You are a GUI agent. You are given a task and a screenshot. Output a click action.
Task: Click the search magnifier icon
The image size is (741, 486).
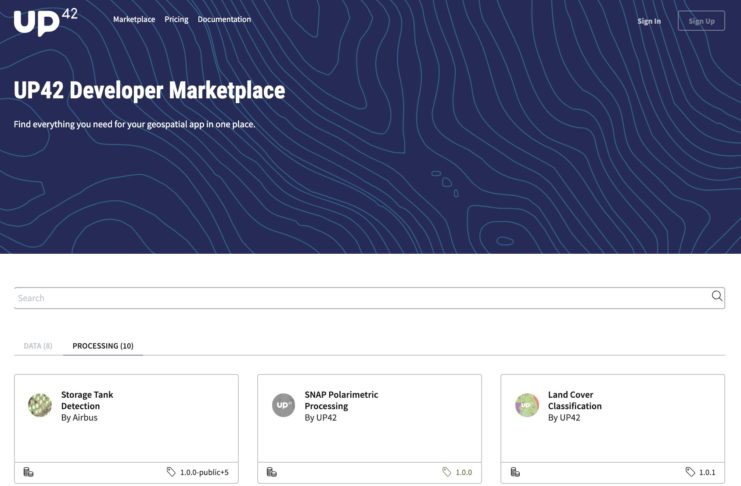coord(716,296)
